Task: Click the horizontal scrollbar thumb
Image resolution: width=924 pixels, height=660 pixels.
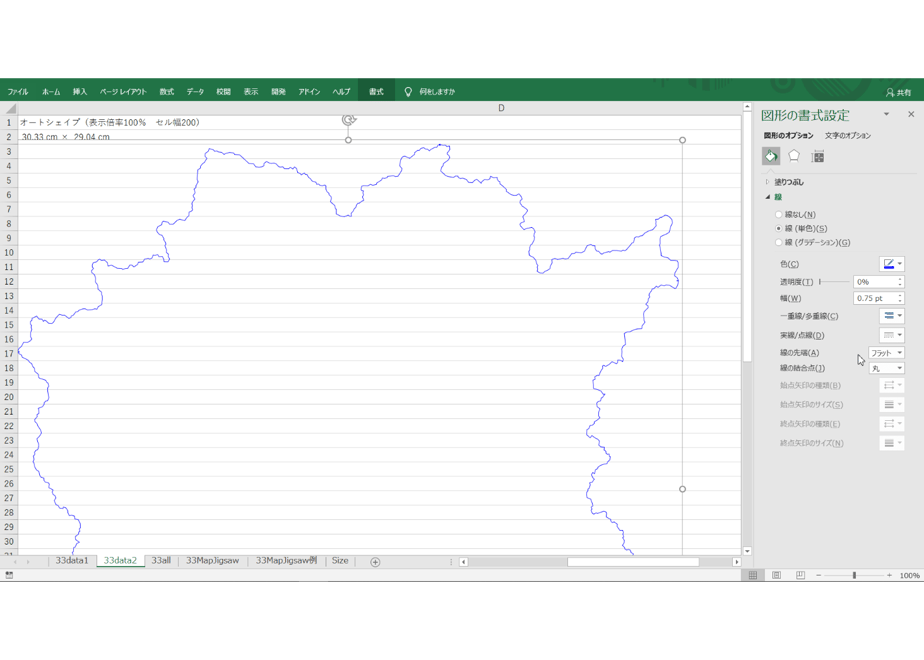Action: [x=633, y=562]
